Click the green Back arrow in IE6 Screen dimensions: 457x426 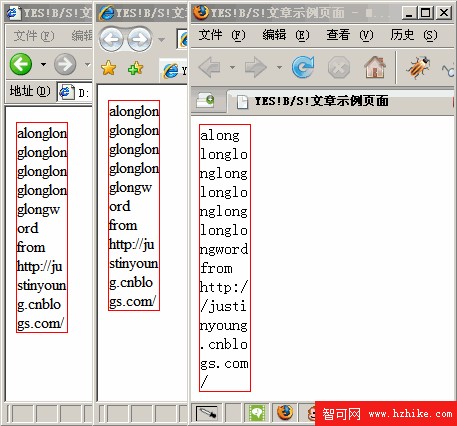coord(21,64)
